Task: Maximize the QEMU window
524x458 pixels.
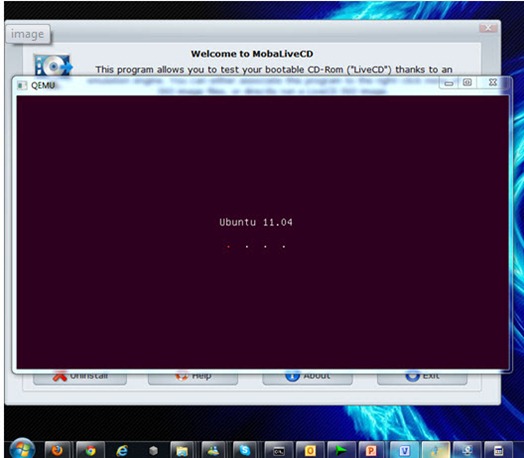Action: coord(467,83)
